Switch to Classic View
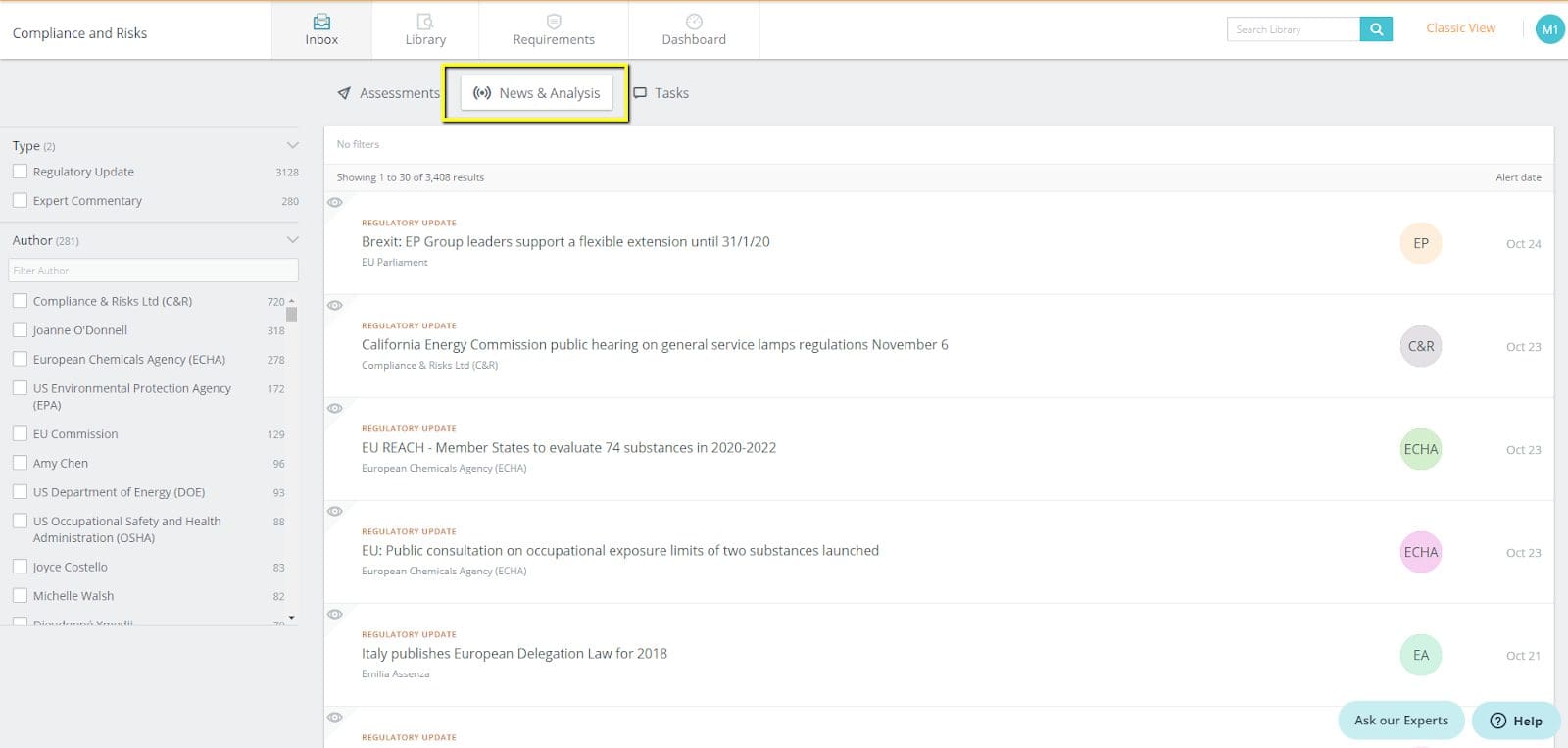Viewport: 1568px width, 748px height. click(1460, 28)
